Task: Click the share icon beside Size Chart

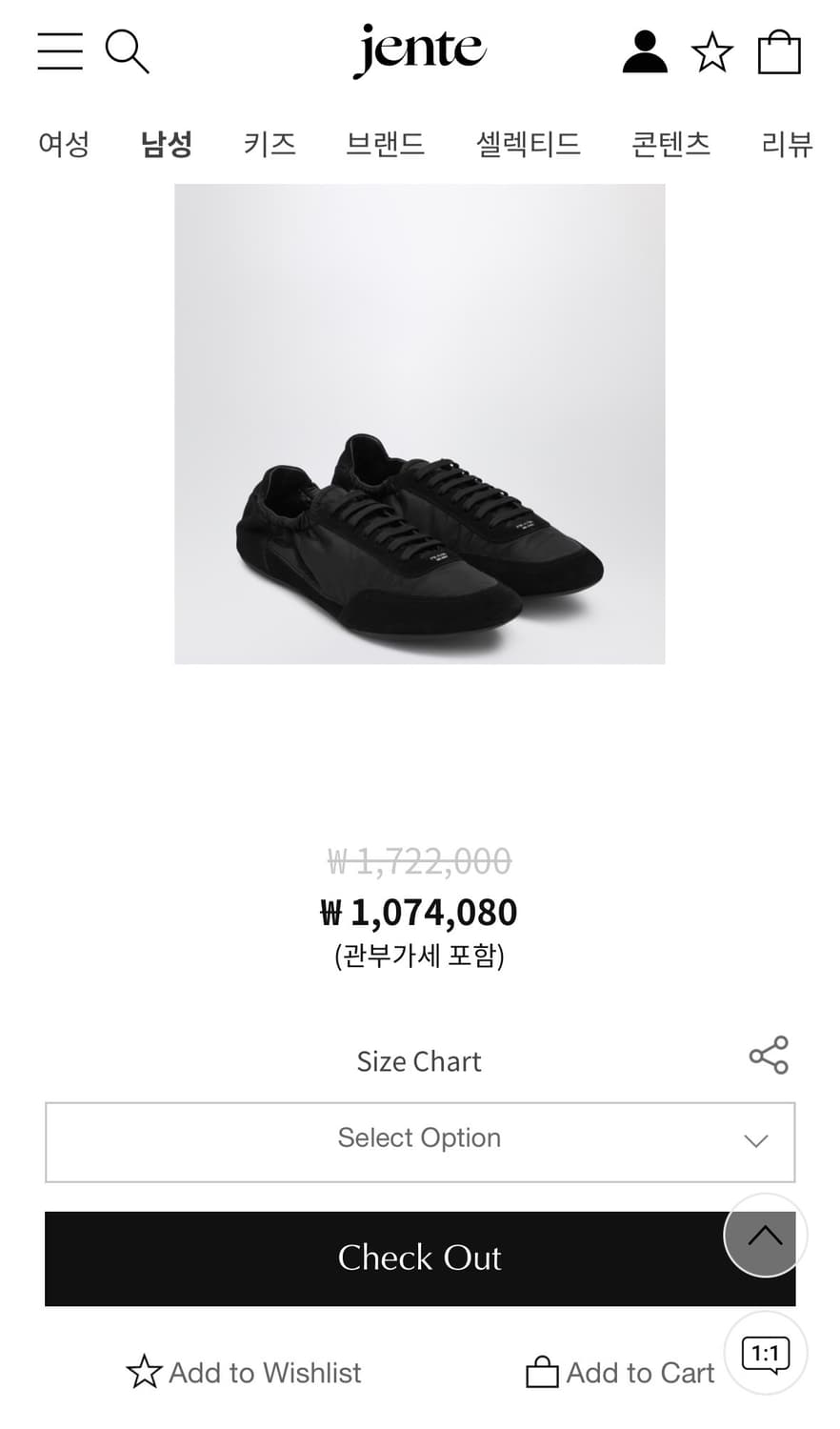Action: [x=769, y=1055]
